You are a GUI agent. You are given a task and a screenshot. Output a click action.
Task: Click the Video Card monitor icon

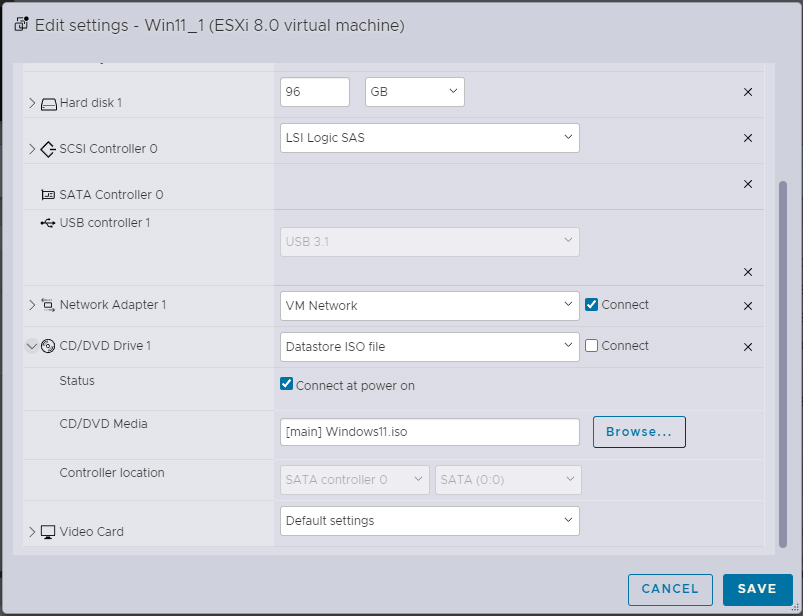pos(47,532)
